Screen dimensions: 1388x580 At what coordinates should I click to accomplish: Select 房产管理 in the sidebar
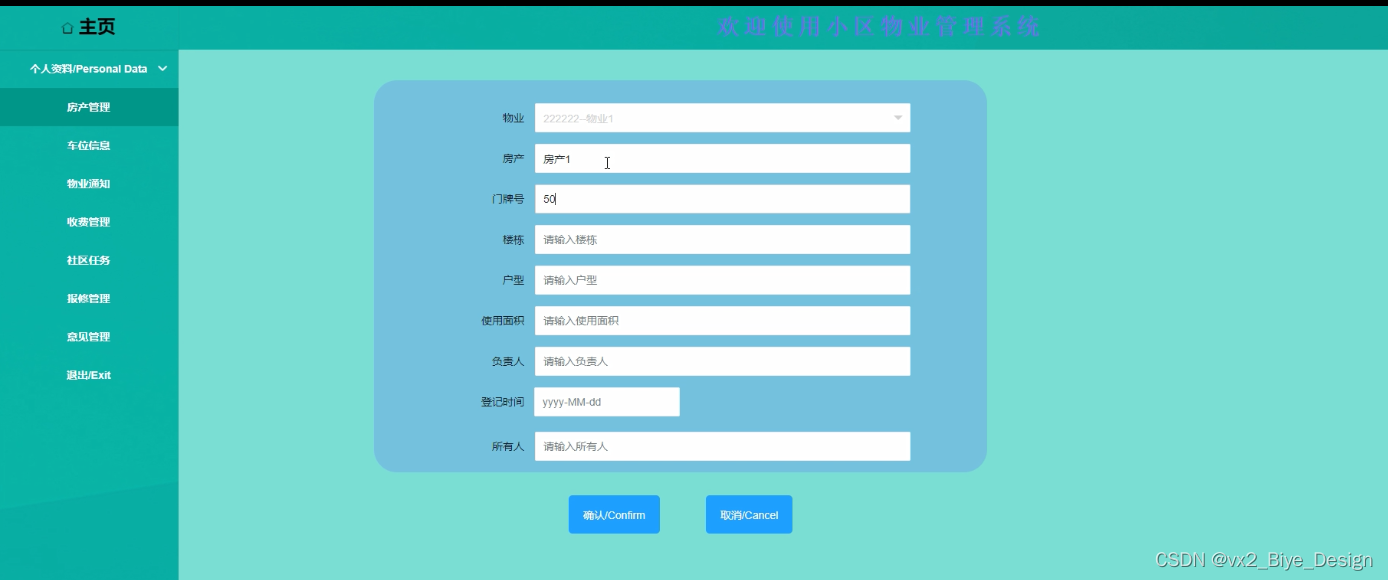click(x=89, y=107)
